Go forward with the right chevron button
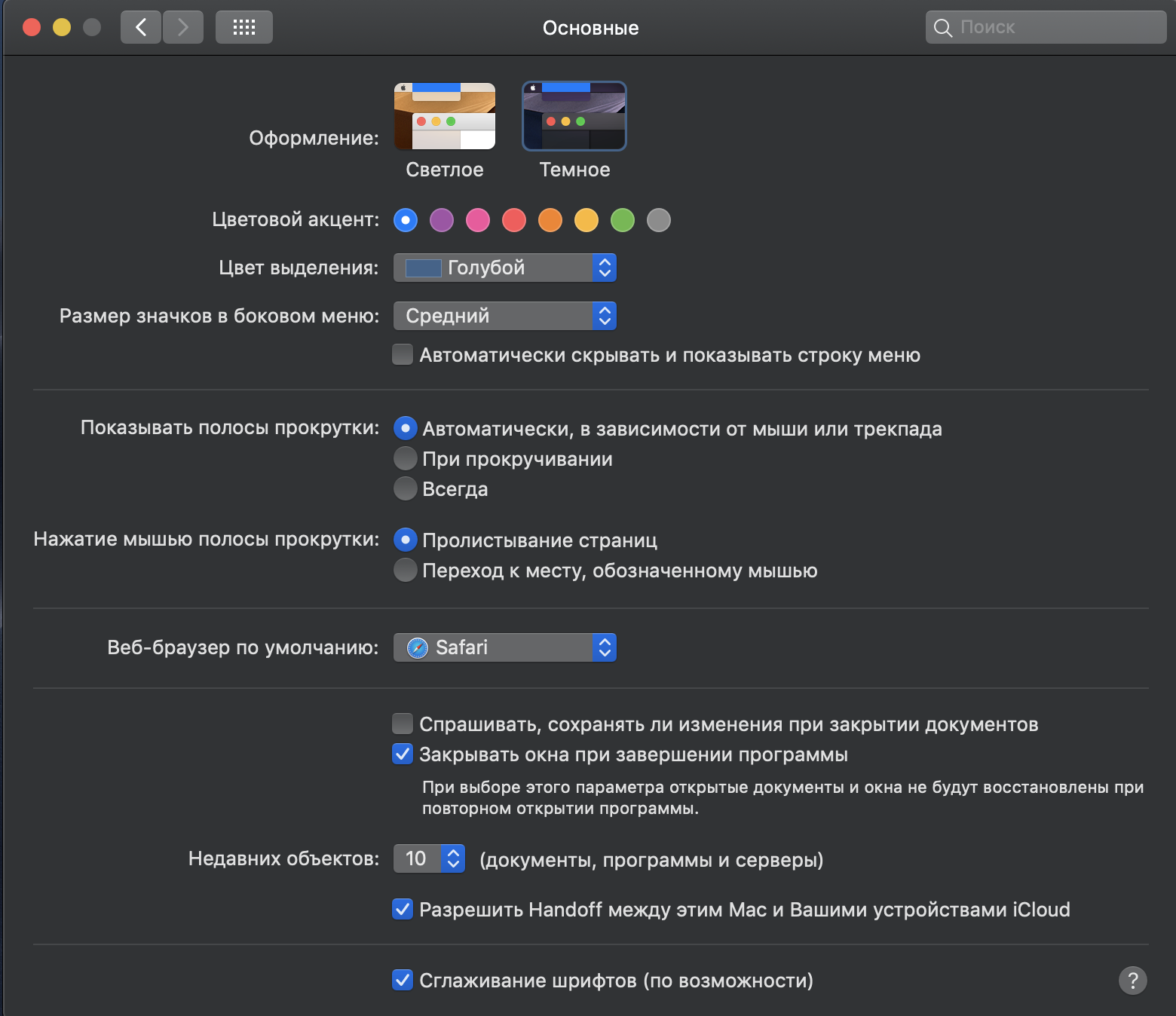The width and height of the screenshot is (1176, 1016). point(183,28)
